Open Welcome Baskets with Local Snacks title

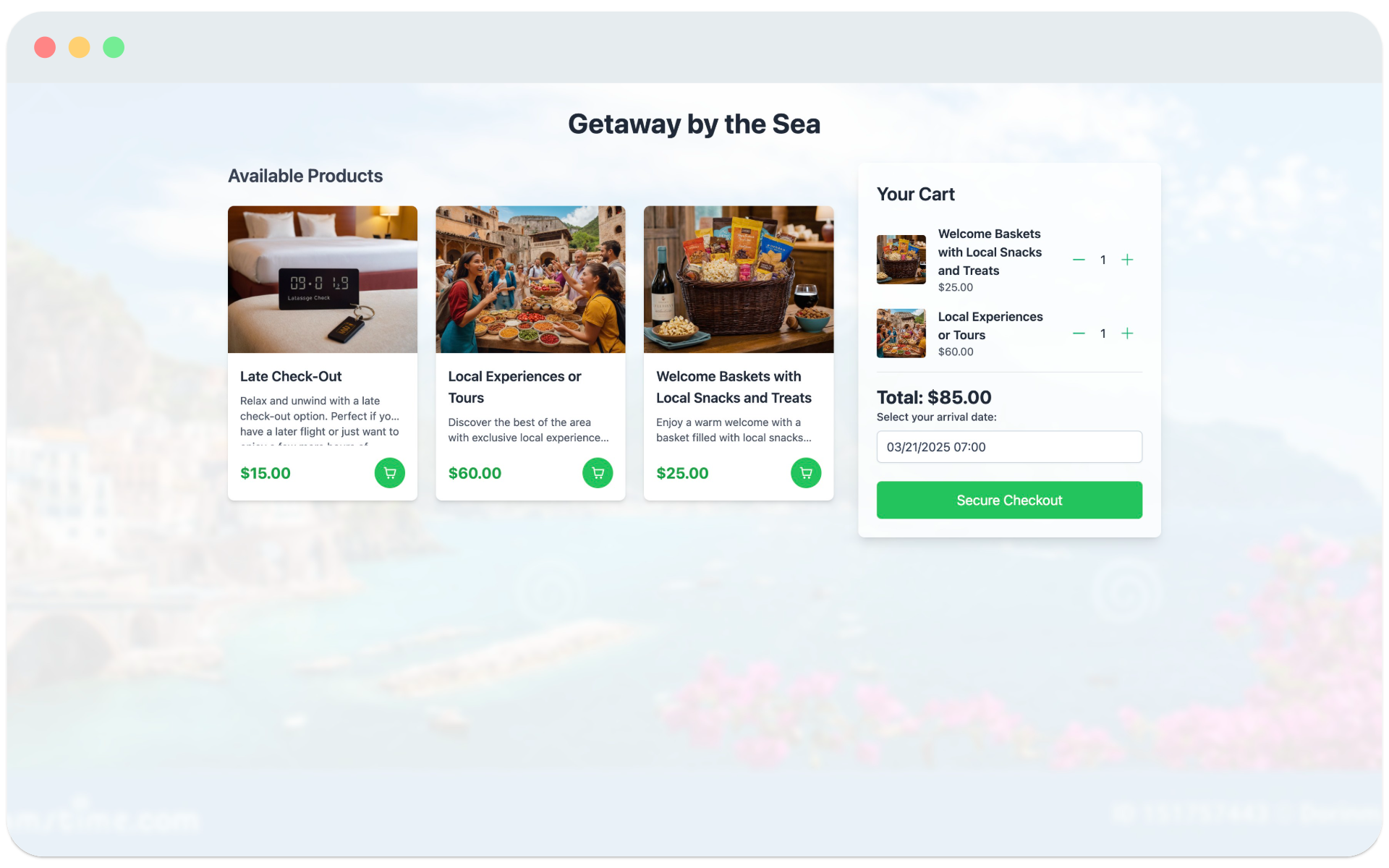click(734, 387)
